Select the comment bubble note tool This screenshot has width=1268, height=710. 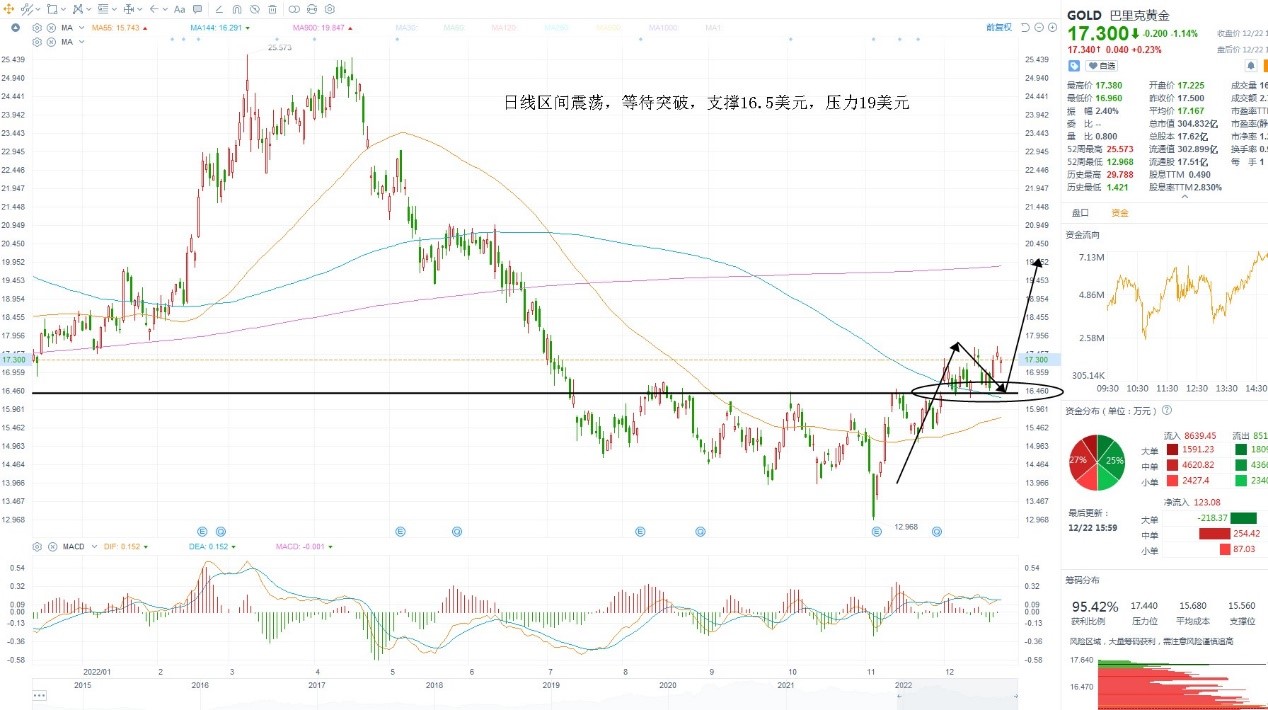197,9
